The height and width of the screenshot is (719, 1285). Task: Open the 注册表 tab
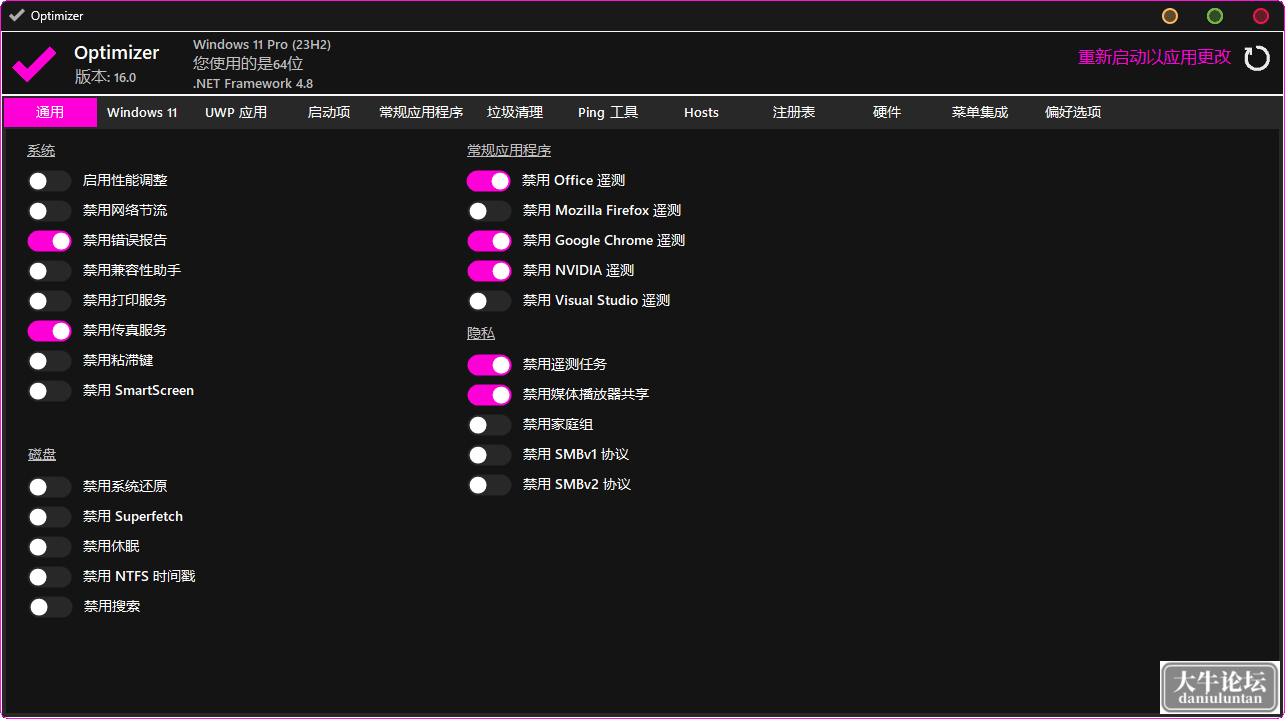click(x=794, y=112)
